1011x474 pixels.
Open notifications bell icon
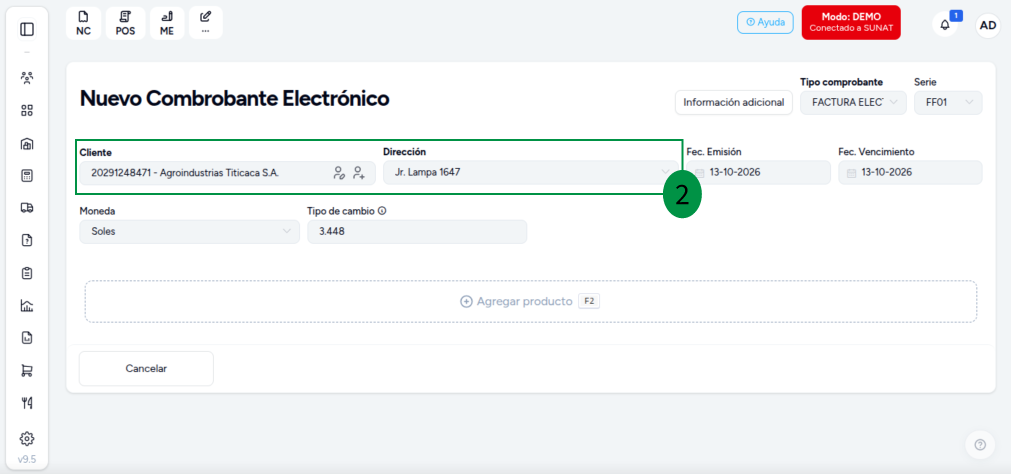[x=945, y=25]
